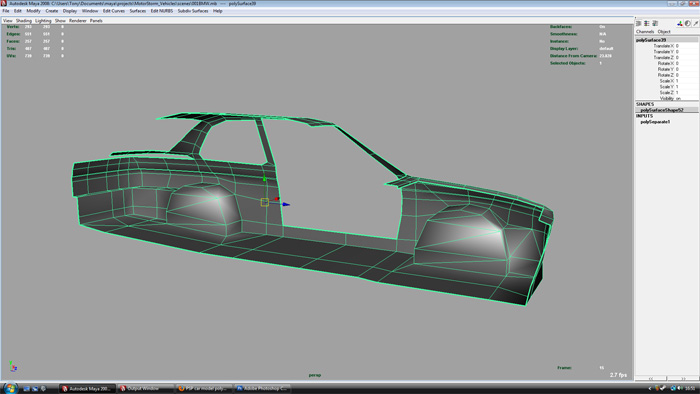Open the viewport Lighting menu
This screenshot has width=700, height=394.
[43, 21]
